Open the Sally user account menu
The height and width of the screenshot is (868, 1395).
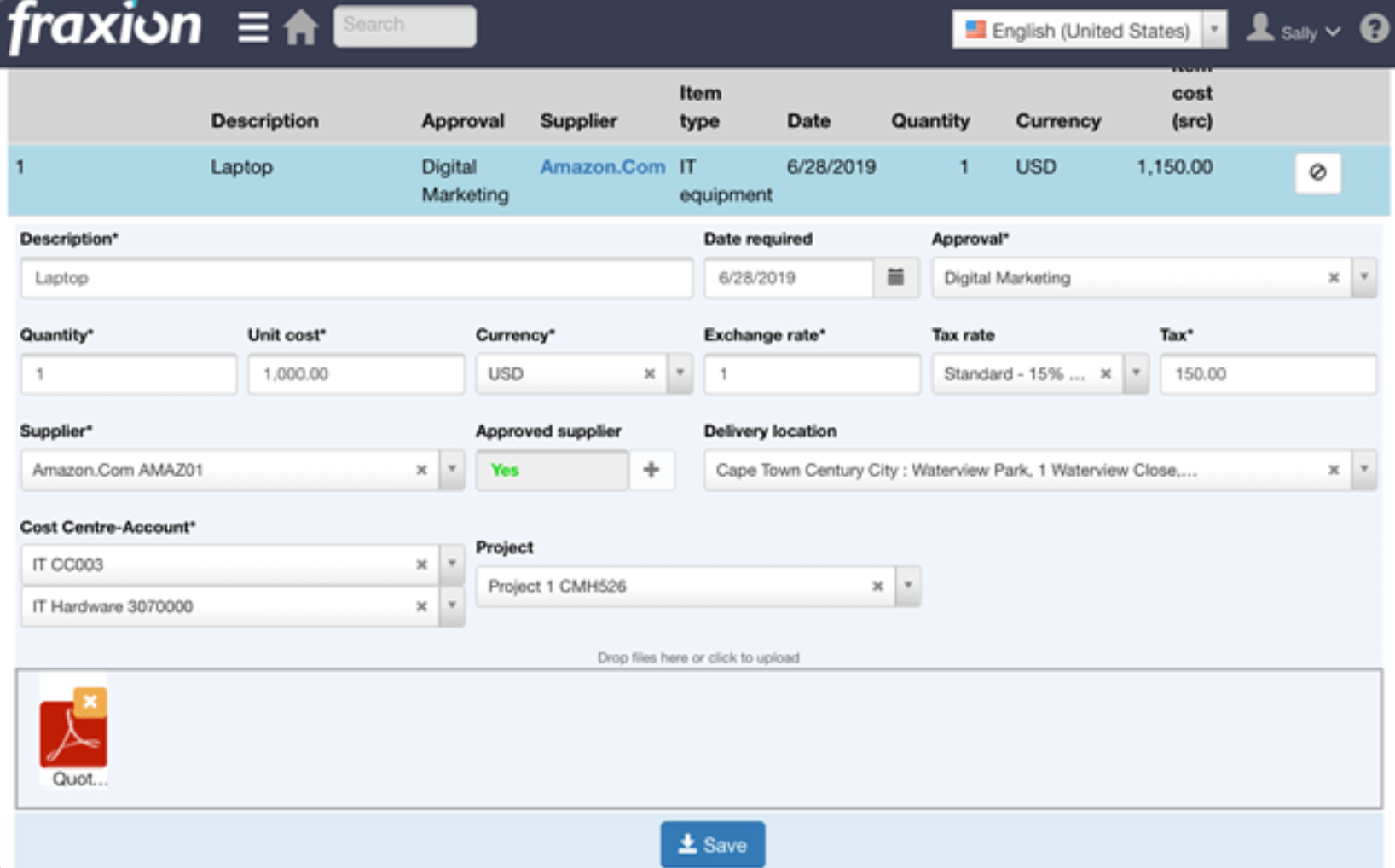pos(1294,31)
